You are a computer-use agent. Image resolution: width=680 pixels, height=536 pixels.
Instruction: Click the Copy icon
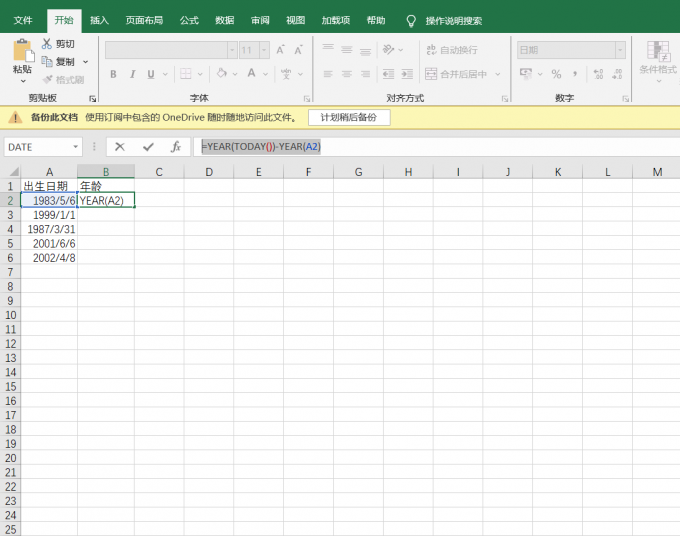click(x=47, y=62)
